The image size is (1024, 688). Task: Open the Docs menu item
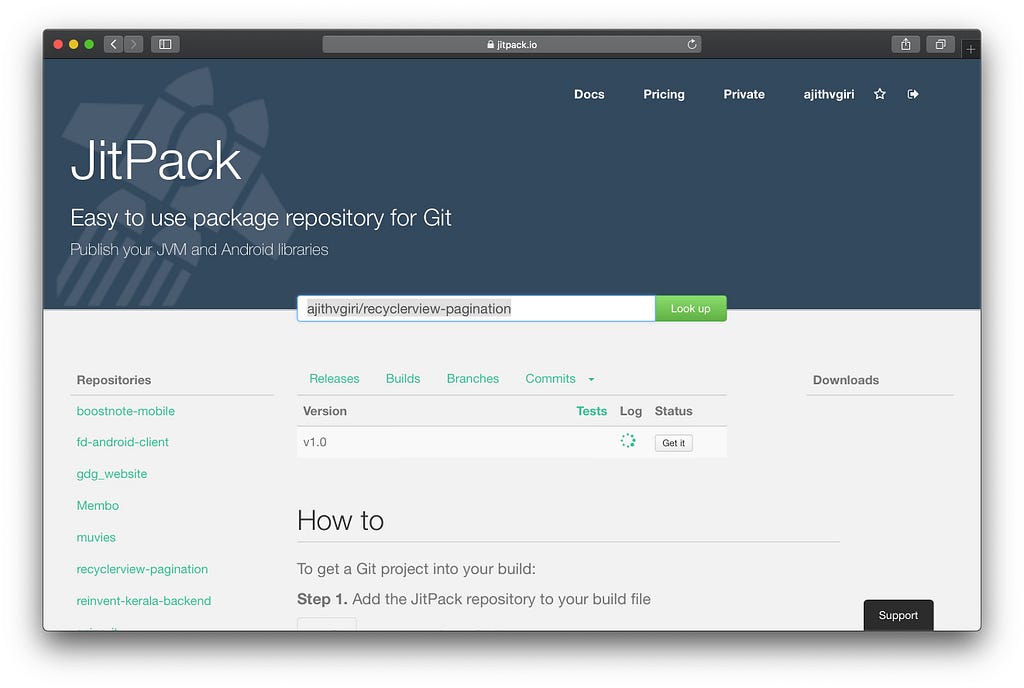click(x=589, y=94)
